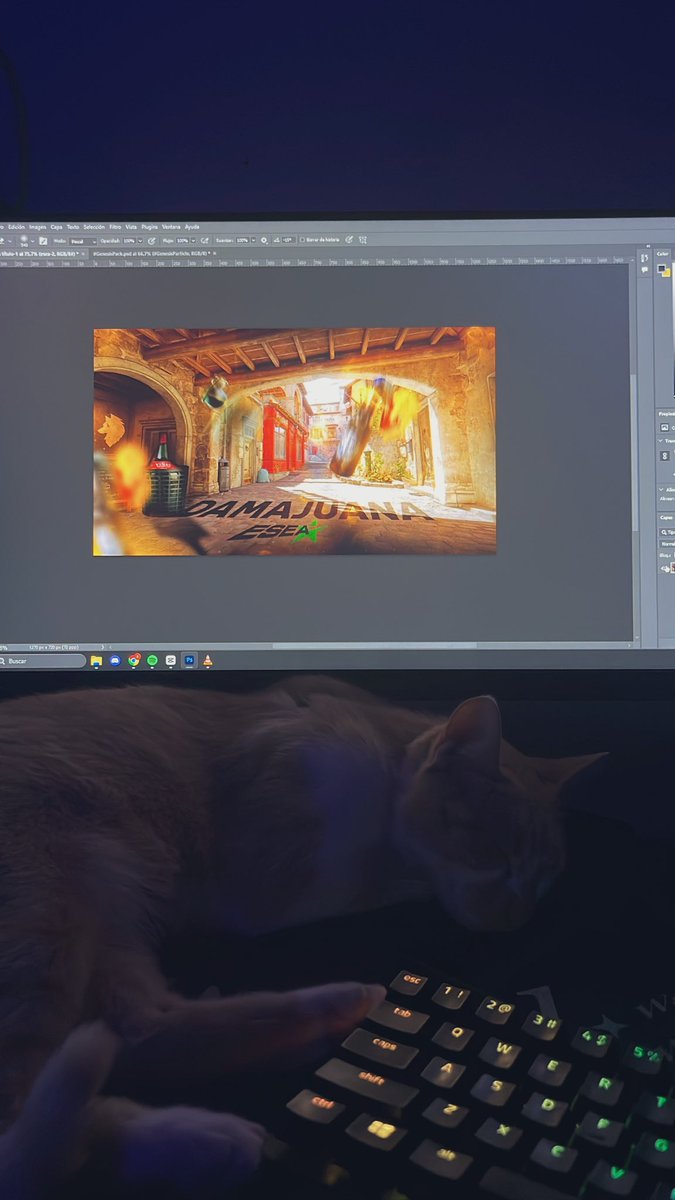Open the Plugins menu
This screenshot has height=1200, width=675.
click(149, 227)
